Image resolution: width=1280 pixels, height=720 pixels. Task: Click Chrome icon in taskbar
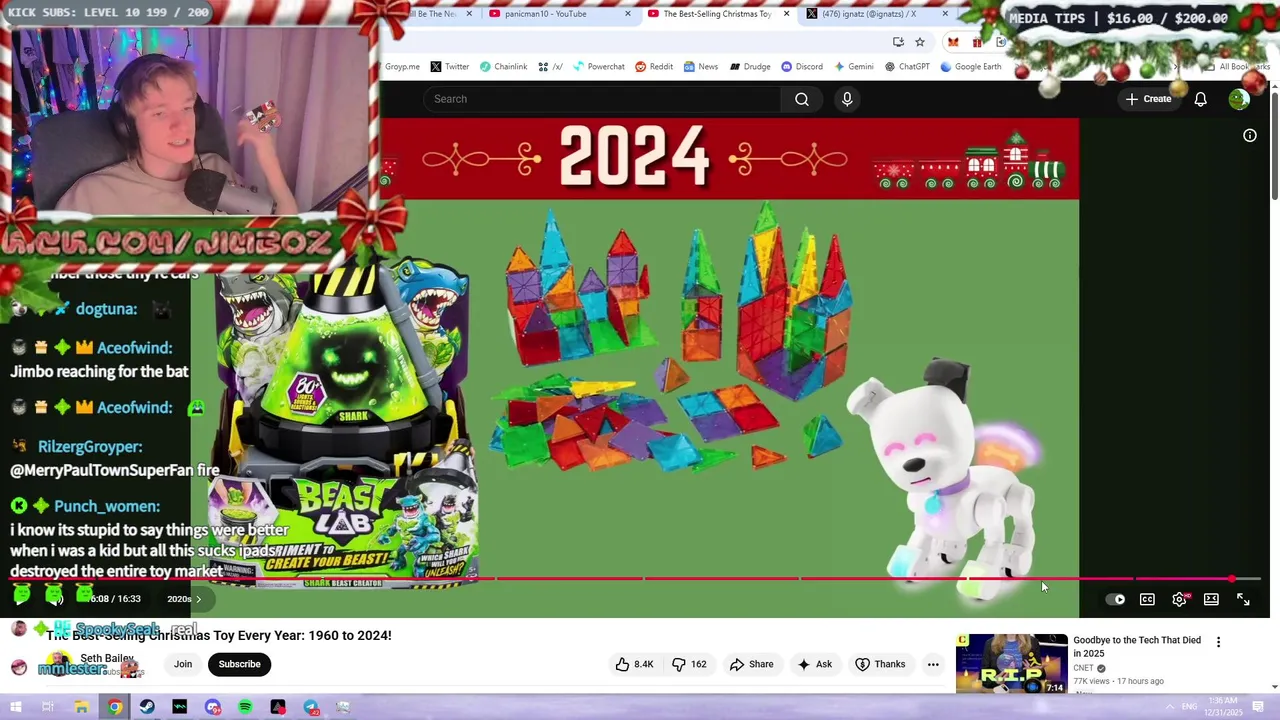[115, 707]
